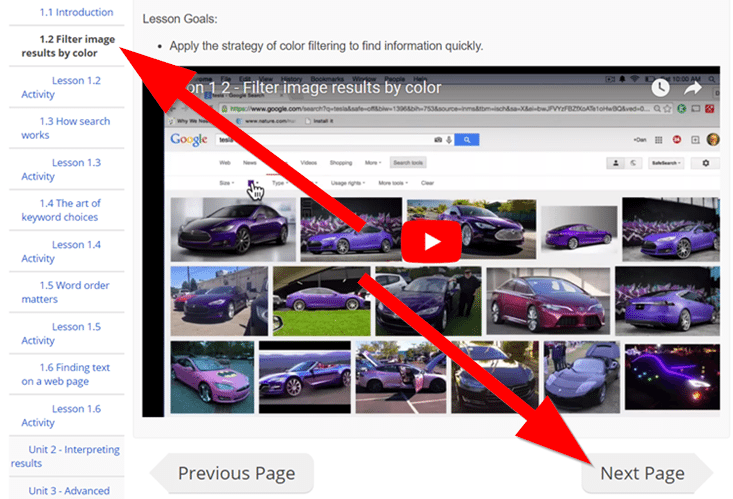Click the 'Lesson Goals:' heading text

point(180,19)
